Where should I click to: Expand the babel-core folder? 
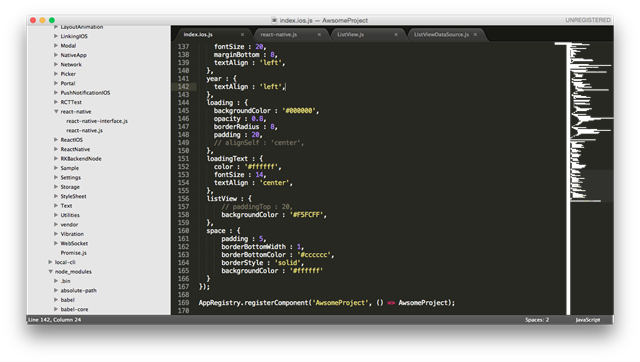click(x=56, y=309)
